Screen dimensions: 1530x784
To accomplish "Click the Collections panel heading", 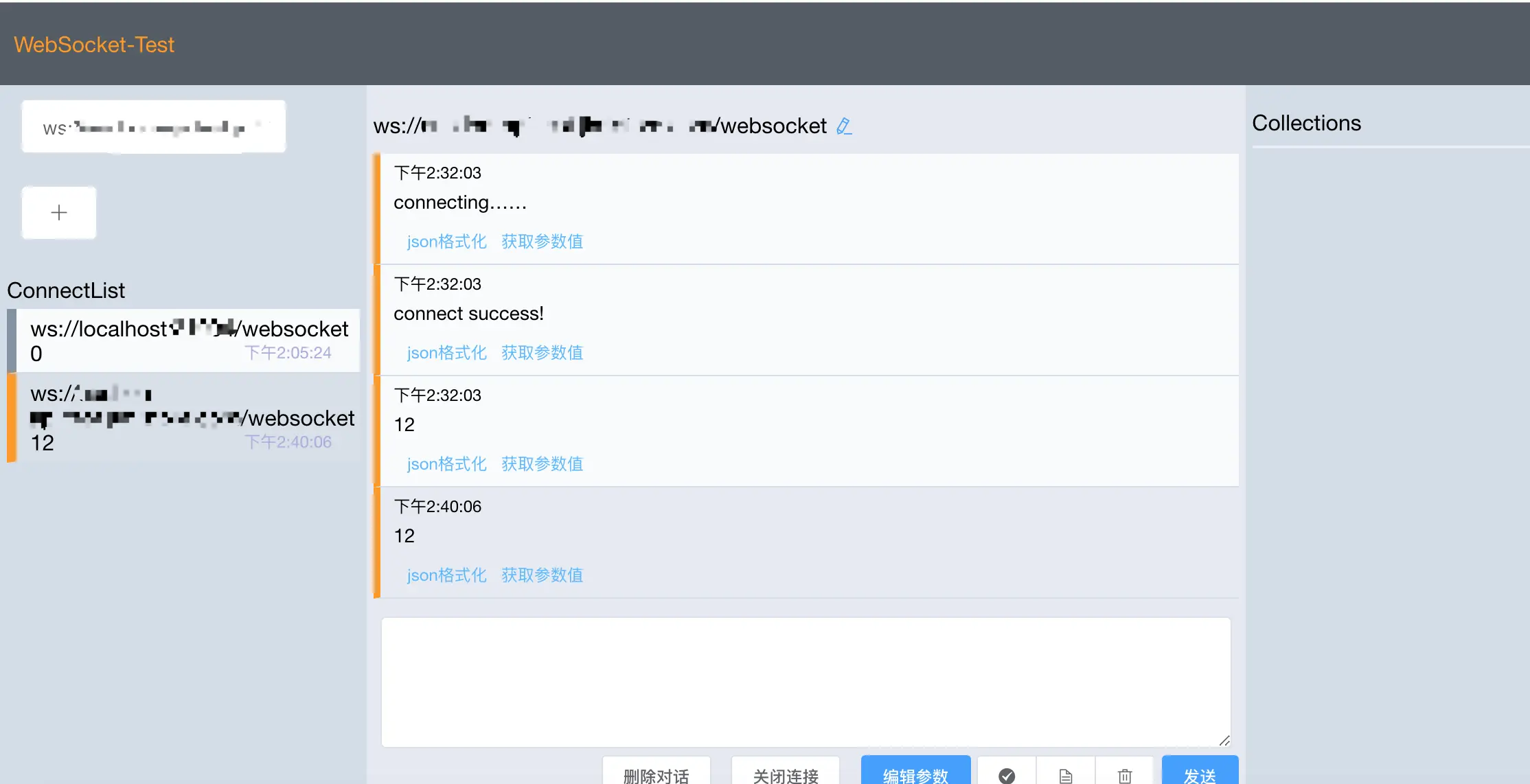I will (1306, 123).
